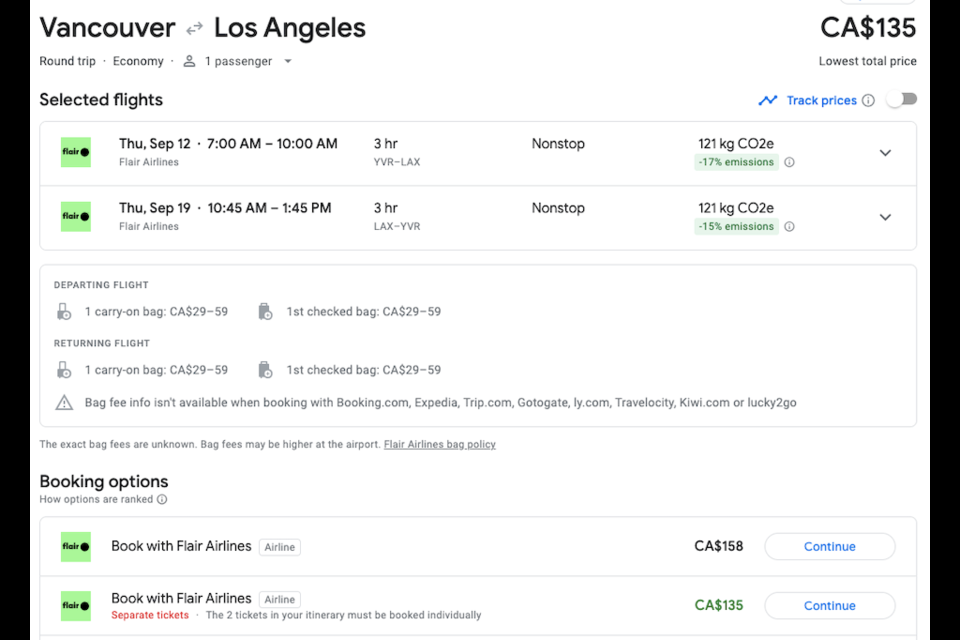This screenshot has width=960, height=640.
Task: Click the Airline tag on separate tickets option
Action: click(x=280, y=600)
